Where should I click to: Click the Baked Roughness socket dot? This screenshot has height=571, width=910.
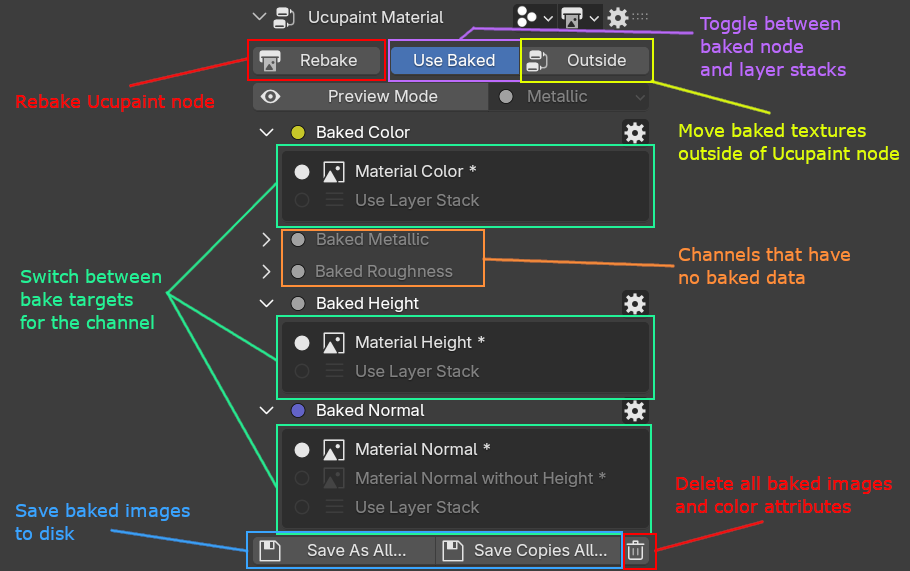298,271
